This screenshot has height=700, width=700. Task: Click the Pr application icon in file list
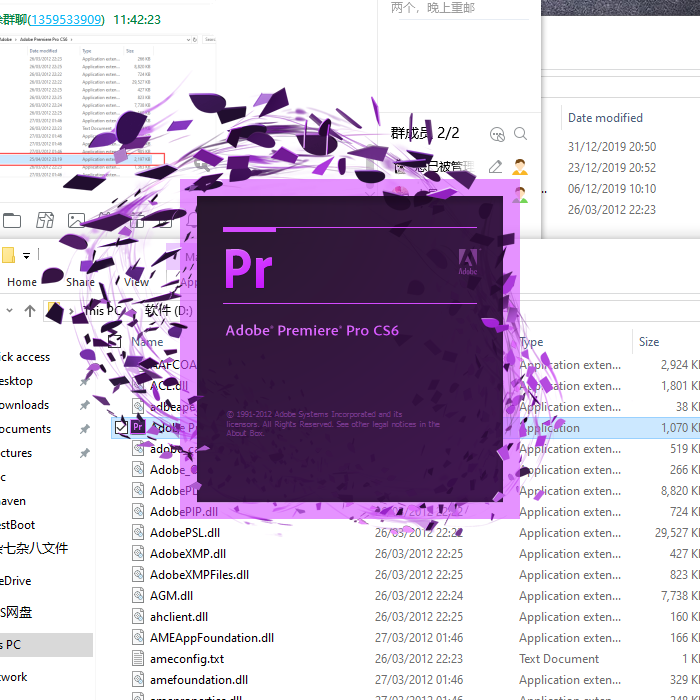(x=138, y=427)
